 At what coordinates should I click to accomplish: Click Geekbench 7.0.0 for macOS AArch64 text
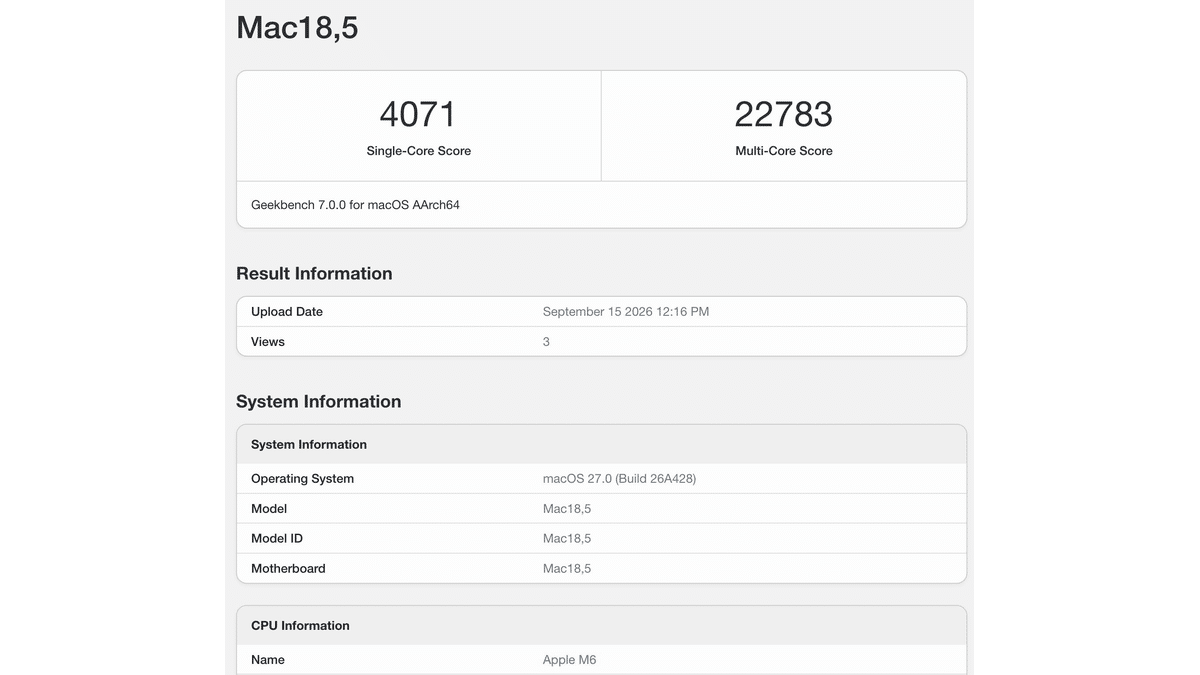click(355, 205)
